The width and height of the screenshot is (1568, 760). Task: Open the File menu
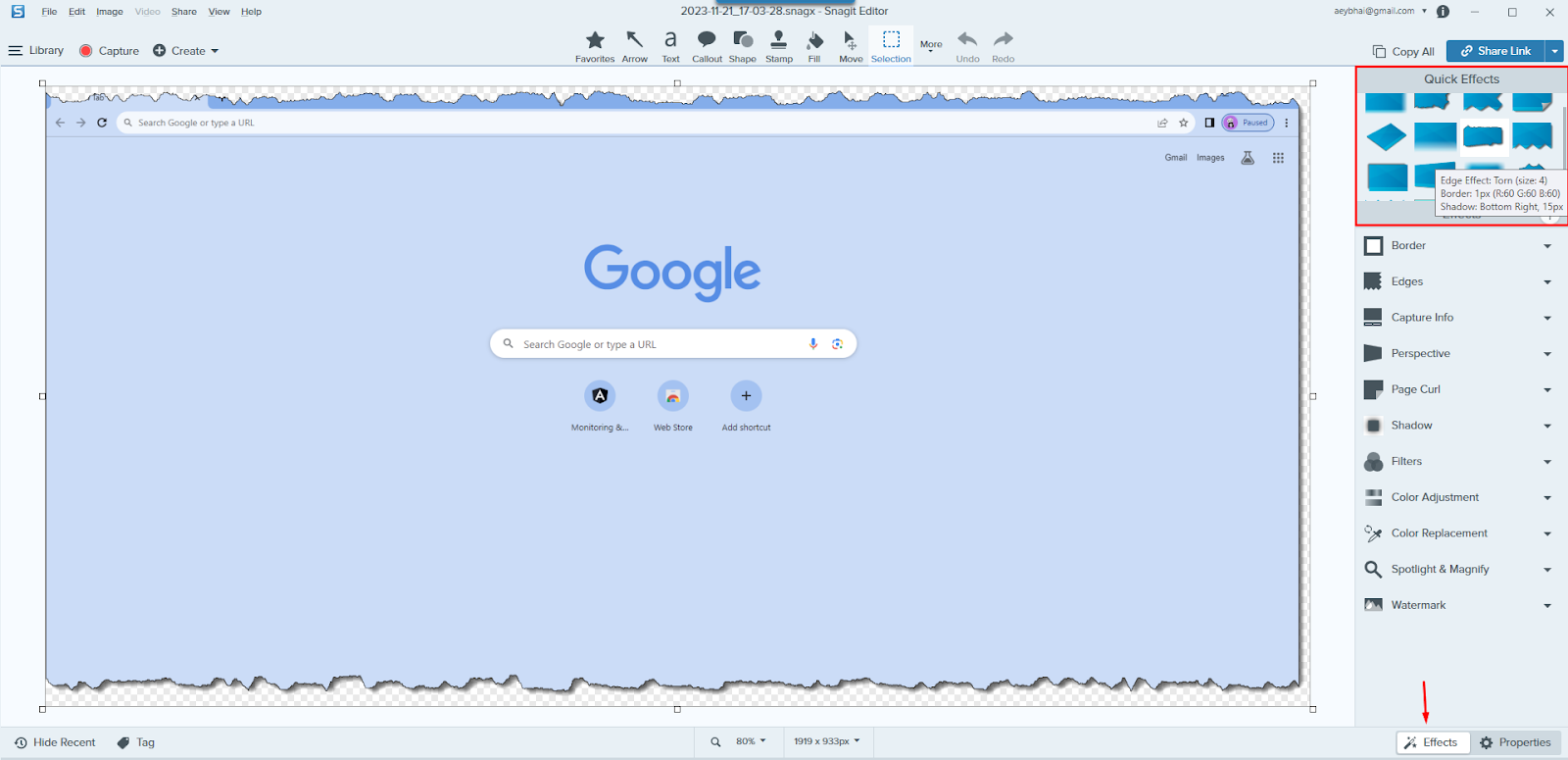tap(49, 12)
